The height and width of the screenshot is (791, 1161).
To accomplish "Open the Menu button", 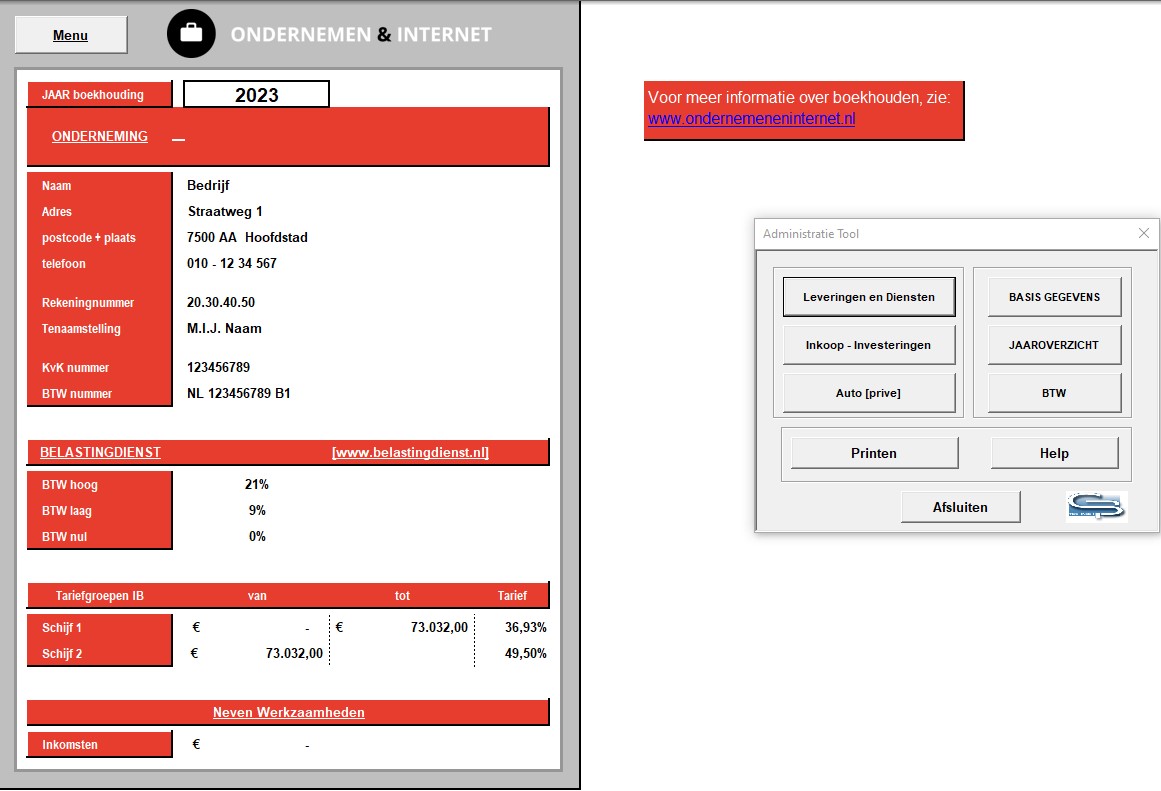I will [71, 35].
